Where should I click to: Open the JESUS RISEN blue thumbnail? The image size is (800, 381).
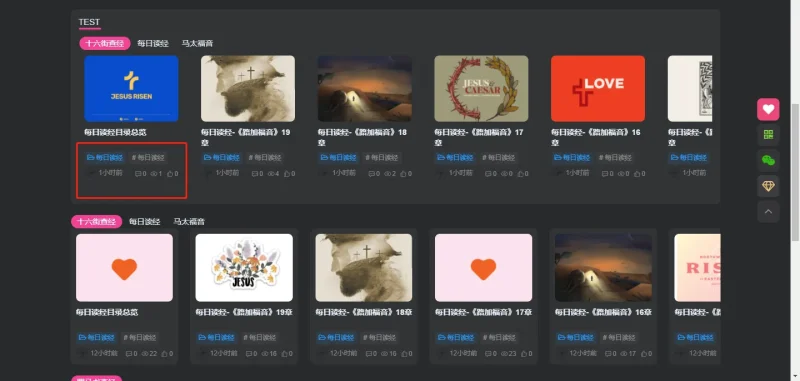point(131,89)
